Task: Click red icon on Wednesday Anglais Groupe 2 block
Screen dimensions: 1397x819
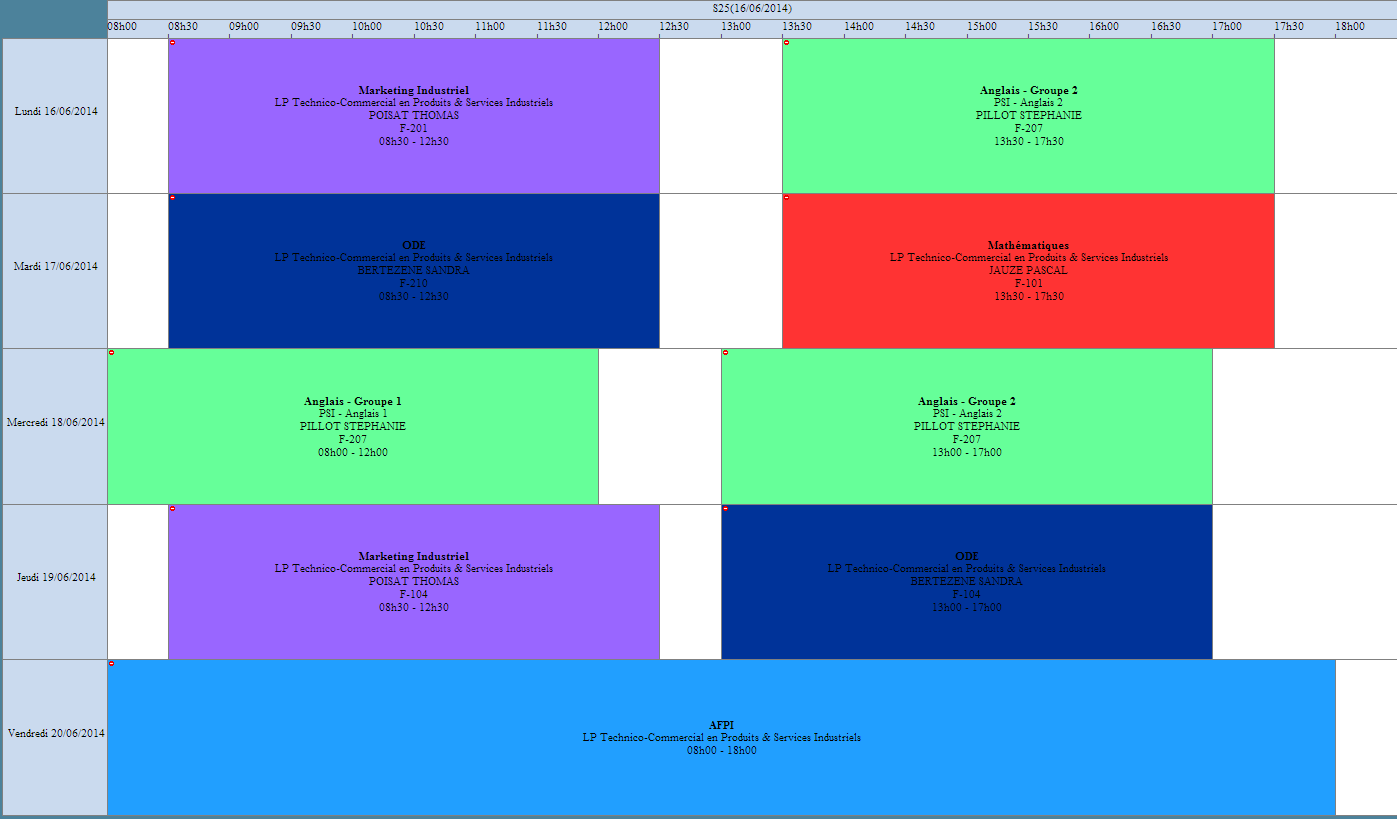Action: 725,353
